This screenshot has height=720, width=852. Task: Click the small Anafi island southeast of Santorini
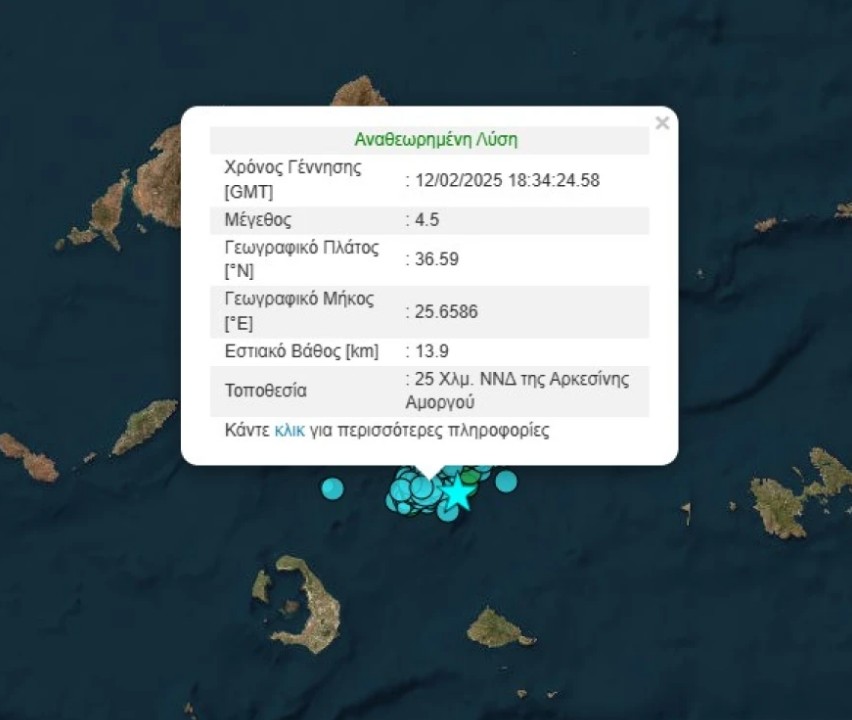(499, 628)
